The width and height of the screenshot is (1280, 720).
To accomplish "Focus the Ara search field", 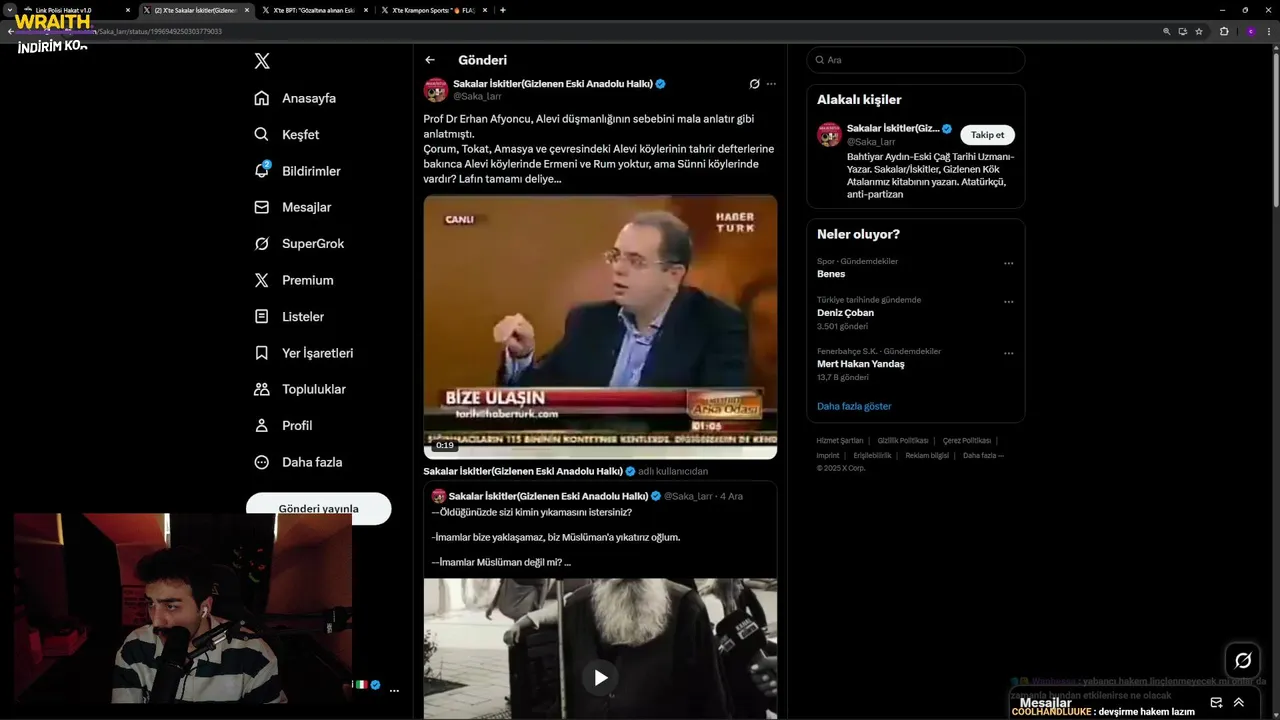I will (916, 60).
